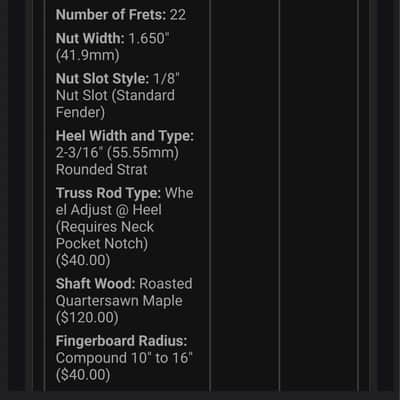Click the Fingerboard Radius label
This screenshot has width=400, height=400.
tap(121, 341)
